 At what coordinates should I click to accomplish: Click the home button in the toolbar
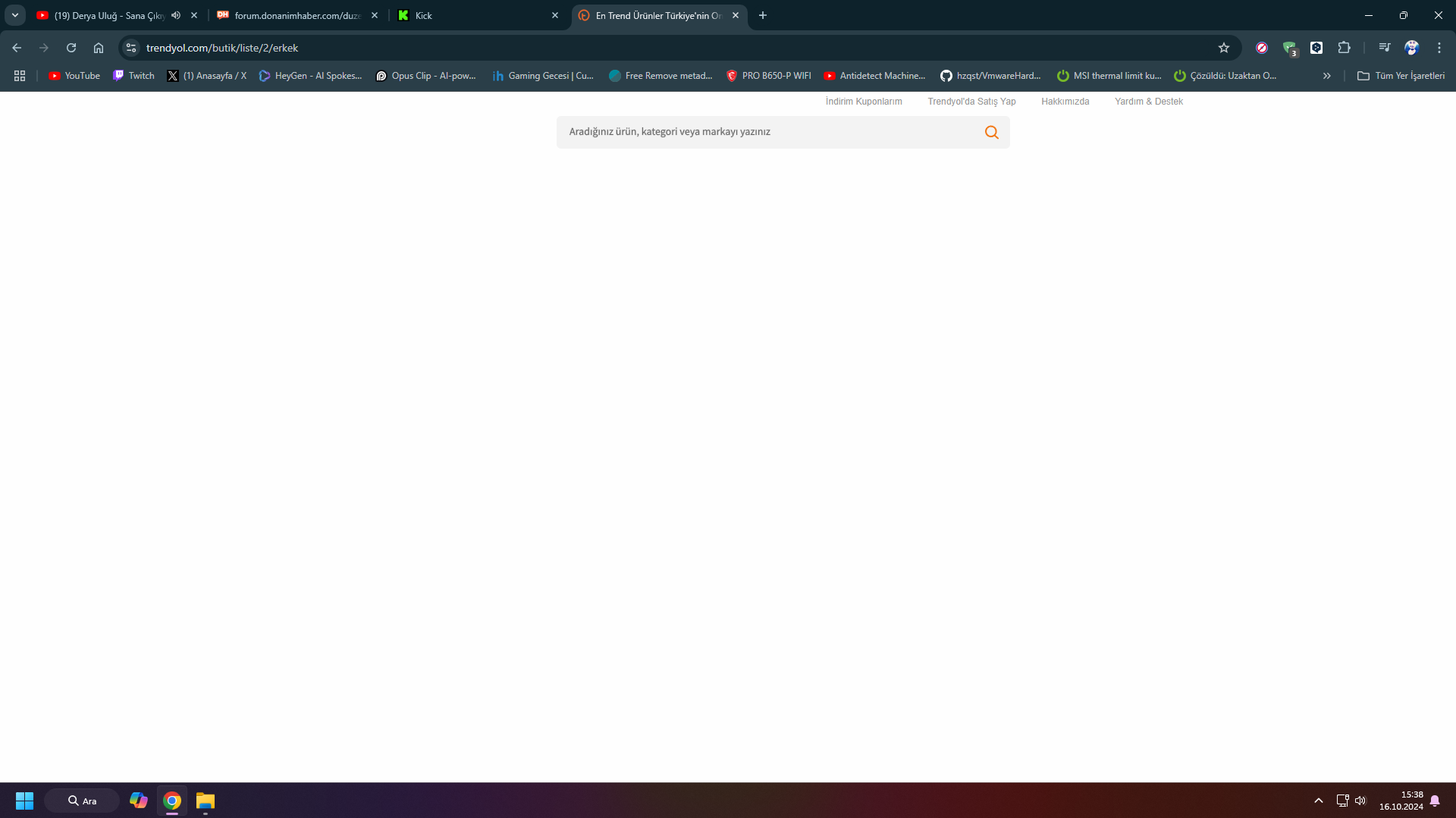coord(99,48)
